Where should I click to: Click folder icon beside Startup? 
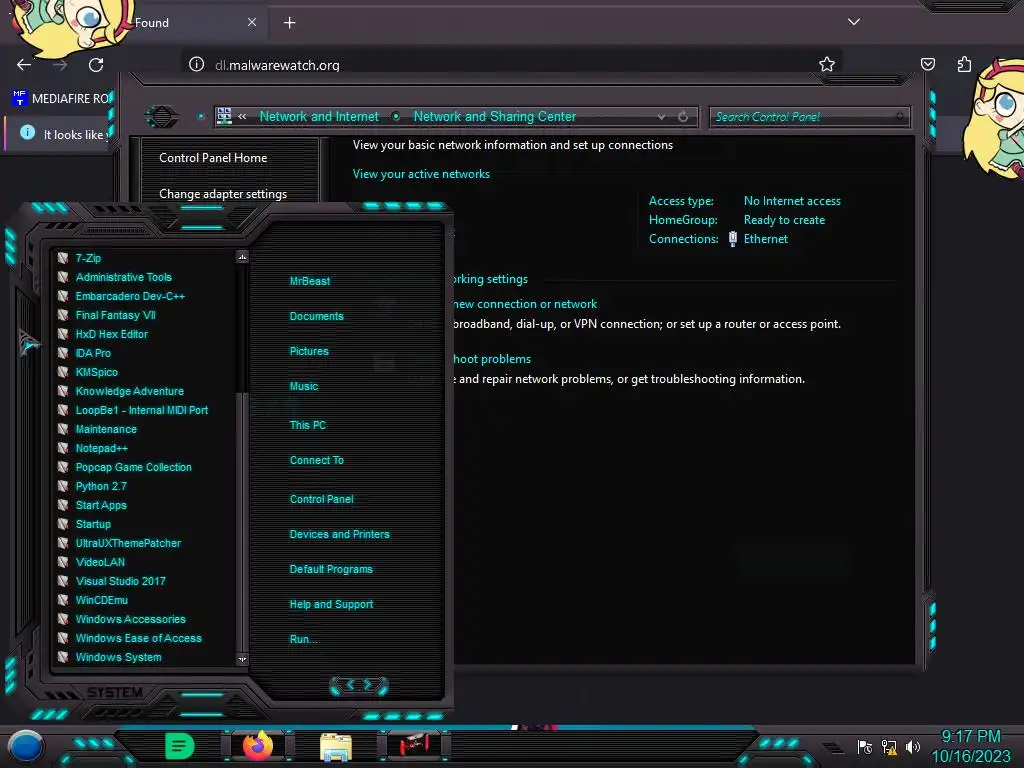(x=63, y=524)
